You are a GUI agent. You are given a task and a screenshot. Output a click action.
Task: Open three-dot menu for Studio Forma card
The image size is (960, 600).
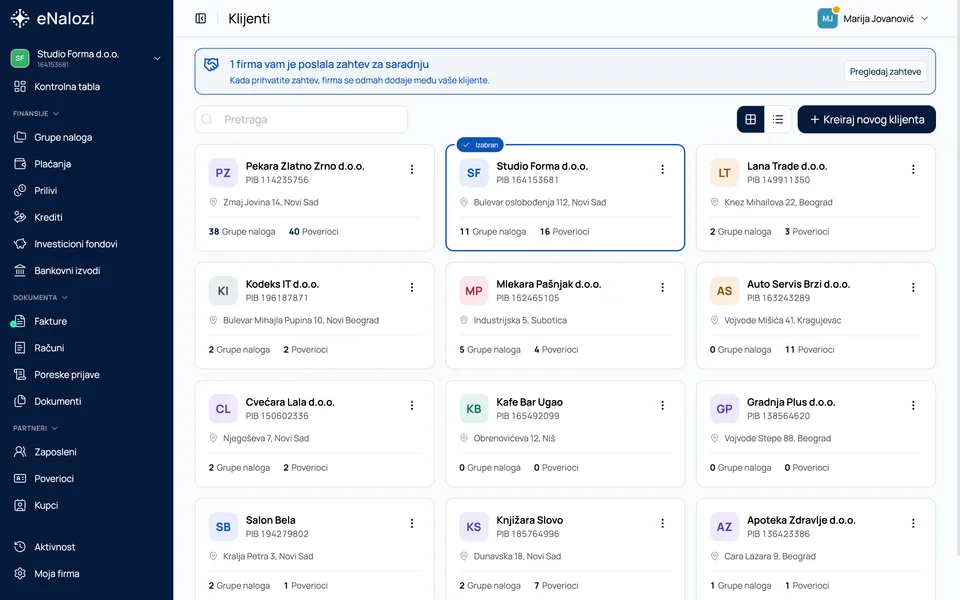pyautogui.click(x=662, y=170)
